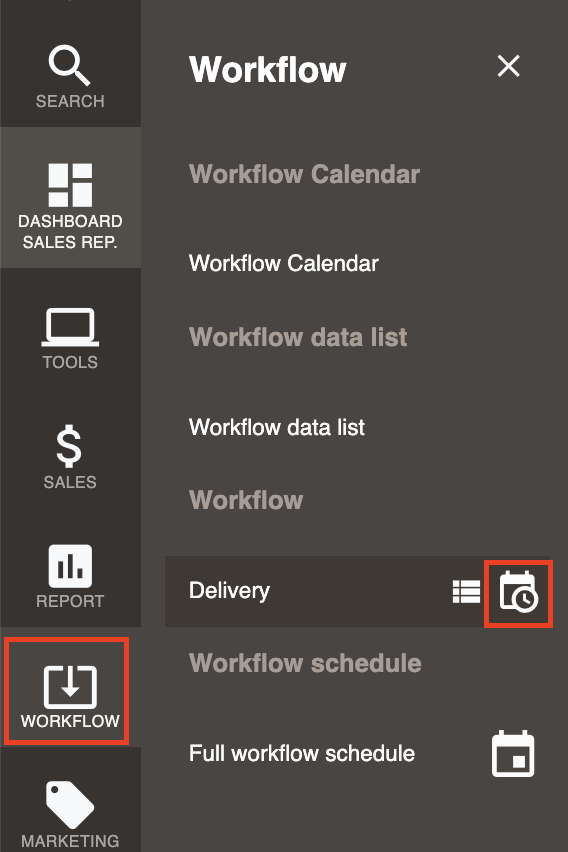This screenshot has height=852, width=568.
Task: Click the Workflow Calendar section heading
Action: (304, 174)
